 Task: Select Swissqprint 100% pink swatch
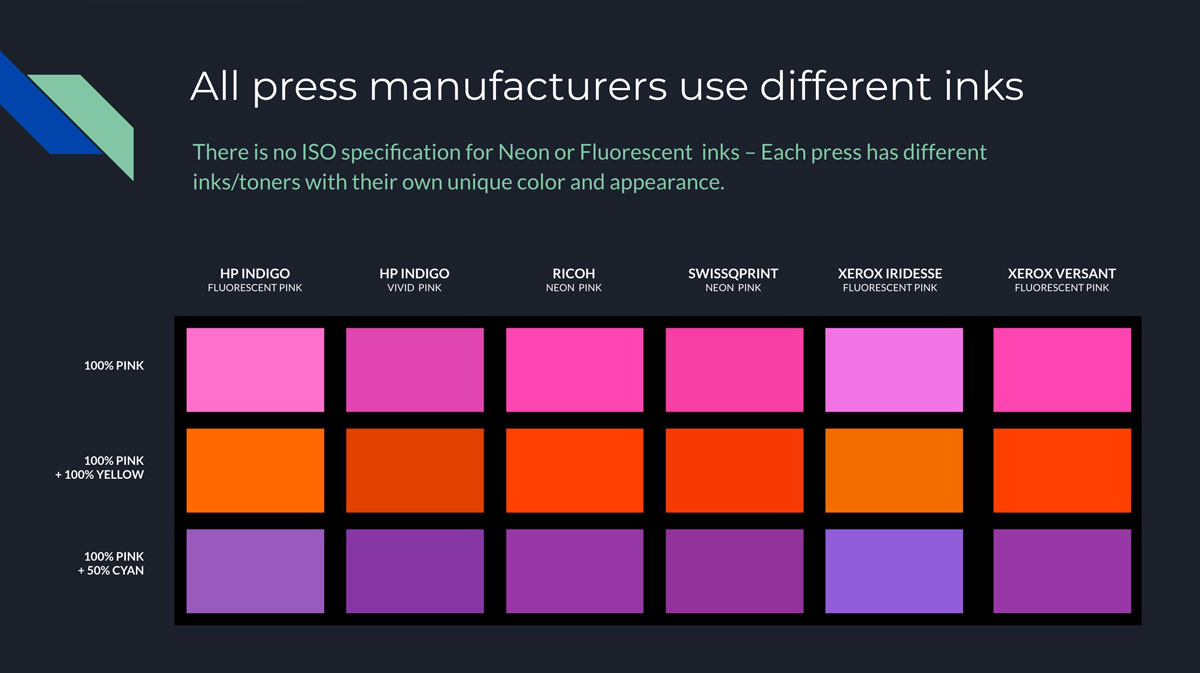(x=734, y=370)
